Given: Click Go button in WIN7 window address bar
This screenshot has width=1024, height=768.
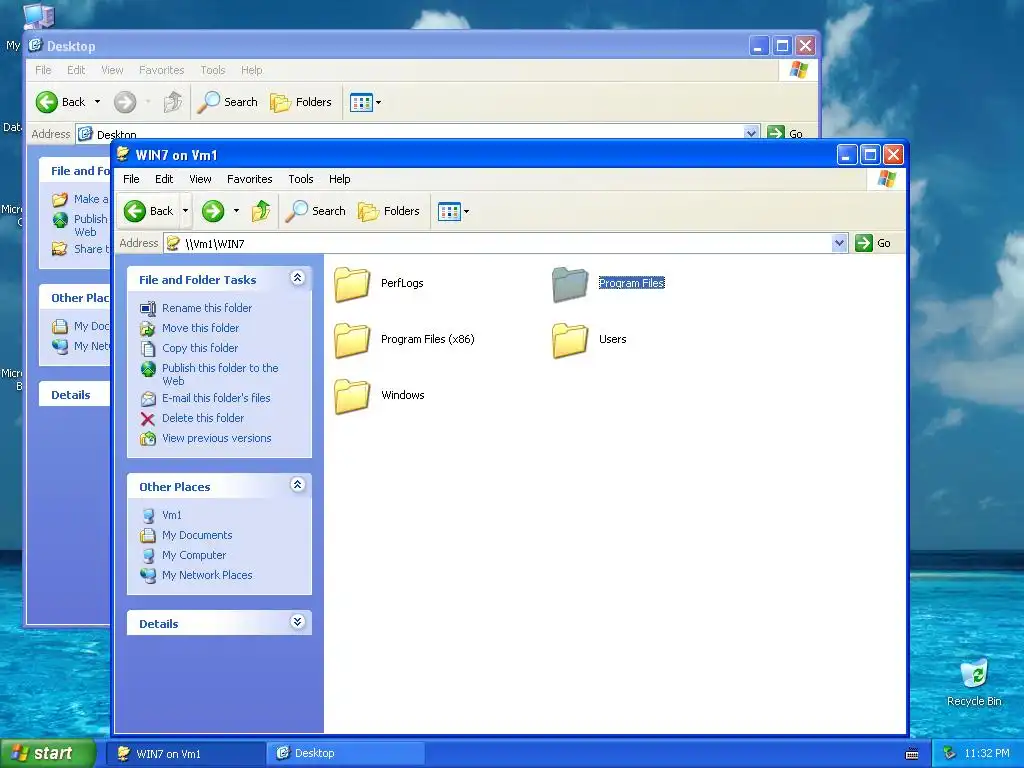Looking at the screenshot, I should pyautogui.click(x=874, y=243).
